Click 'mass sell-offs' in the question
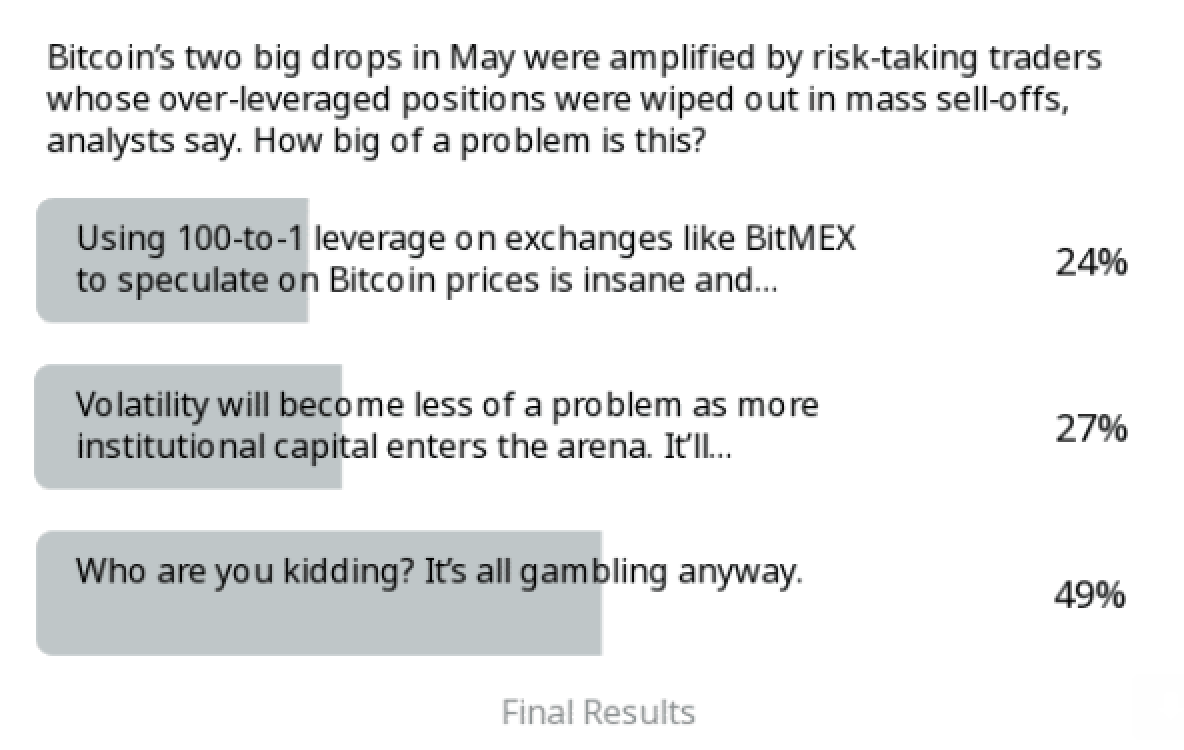1184x750 pixels. [x=957, y=99]
